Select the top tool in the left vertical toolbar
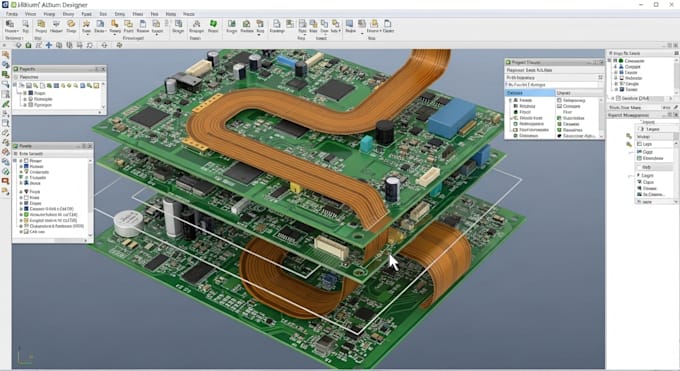 point(5,55)
